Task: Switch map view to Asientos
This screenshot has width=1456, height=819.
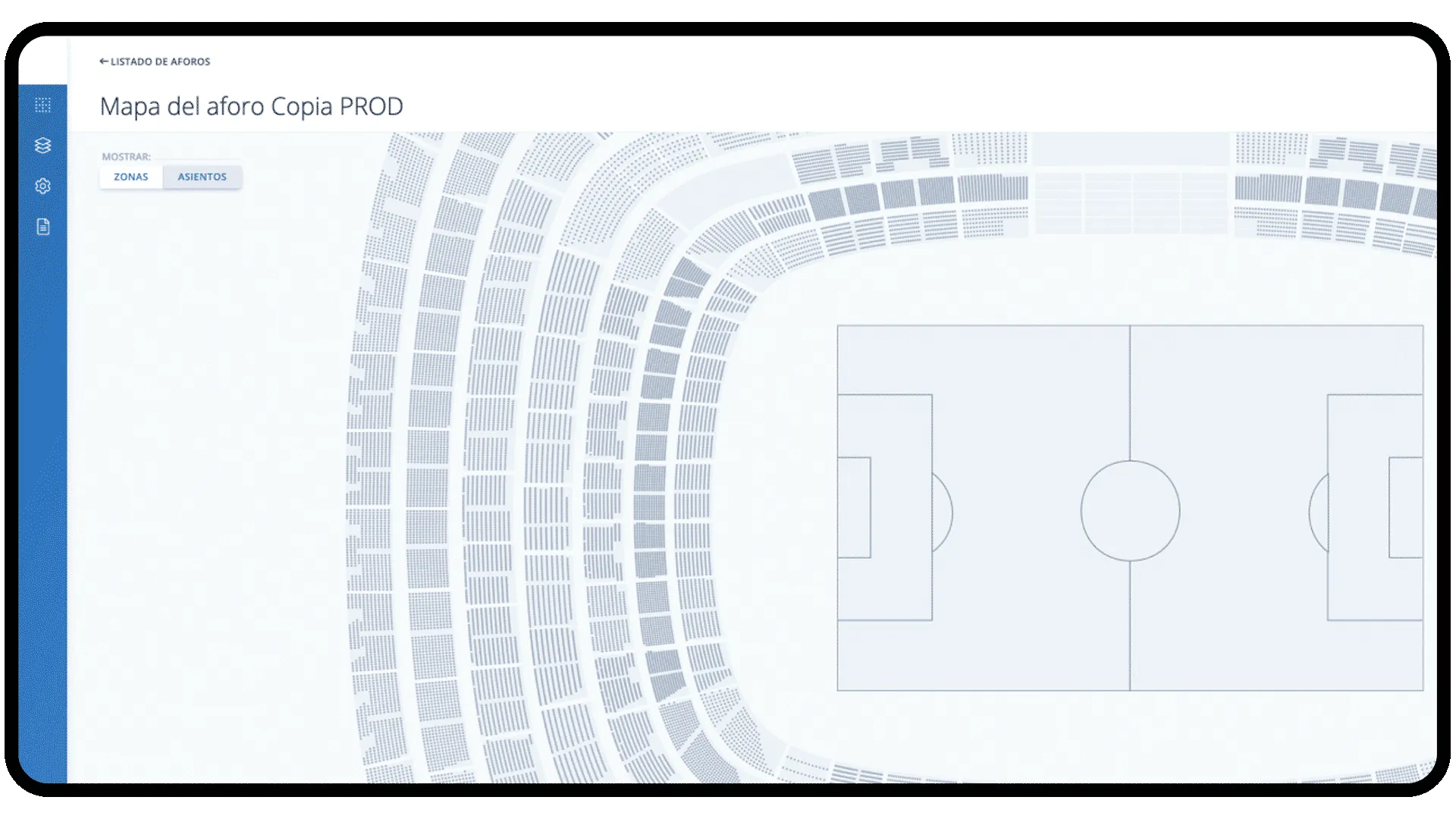Action: [202, 177]
